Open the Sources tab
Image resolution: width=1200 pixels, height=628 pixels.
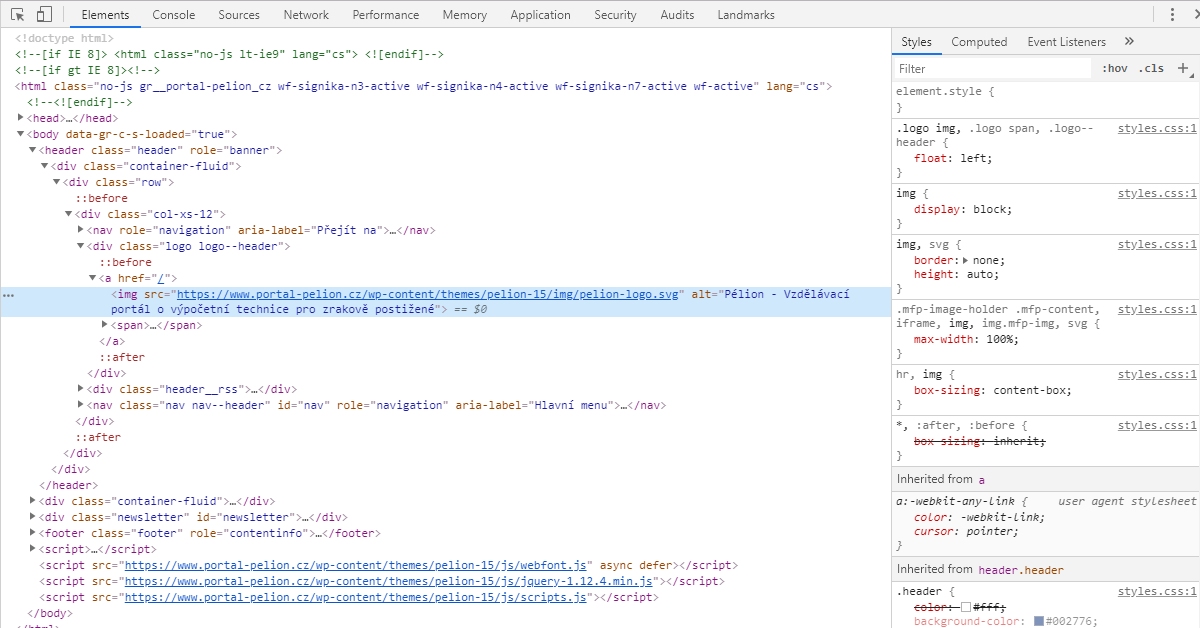(x=239, y=15)
